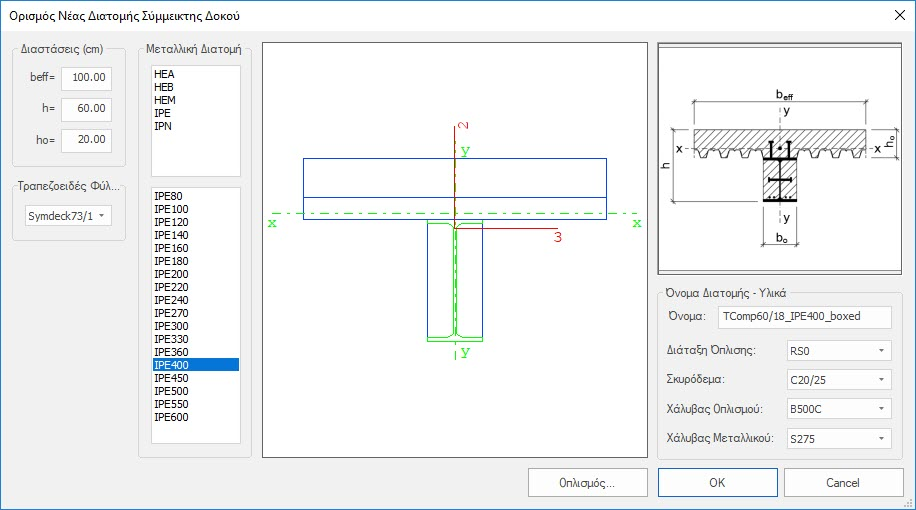This screenshot has width=916, height=510.
Task: Open the Symdeck73/1 trapezoidal sheet dropdown
Action: tap(68, 216)
